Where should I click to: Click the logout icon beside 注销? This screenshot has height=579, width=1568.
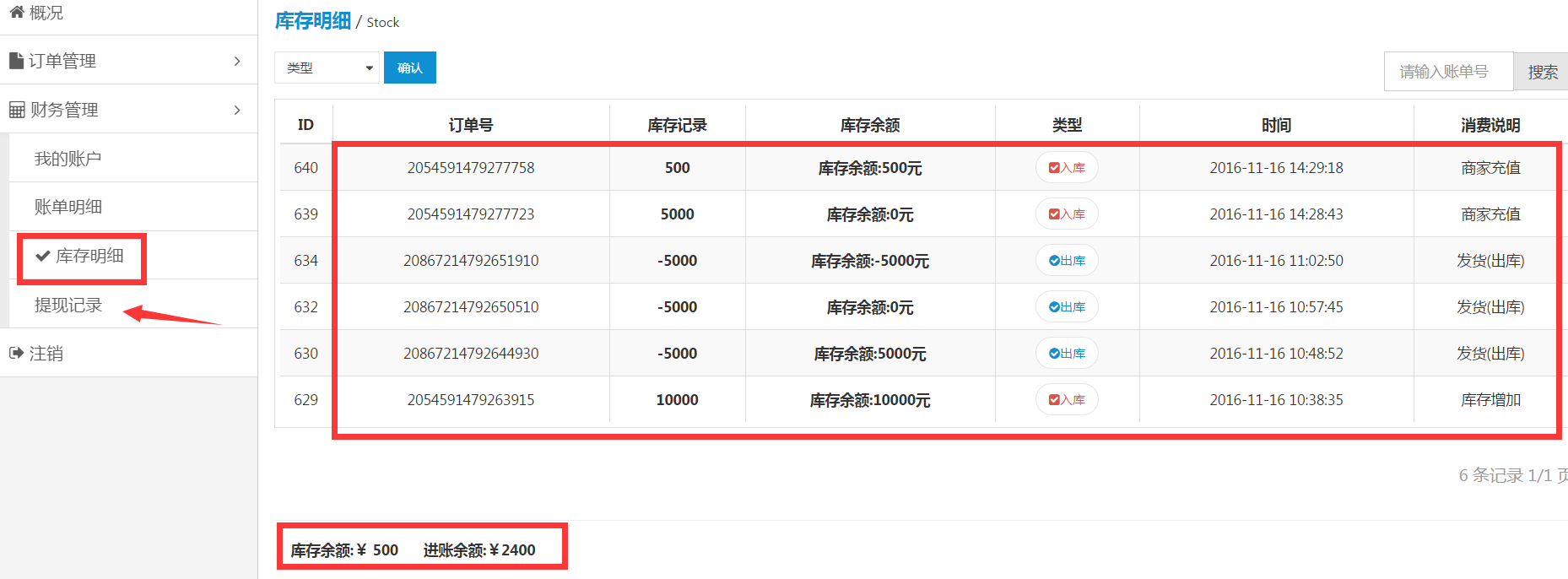pos(16,353)
